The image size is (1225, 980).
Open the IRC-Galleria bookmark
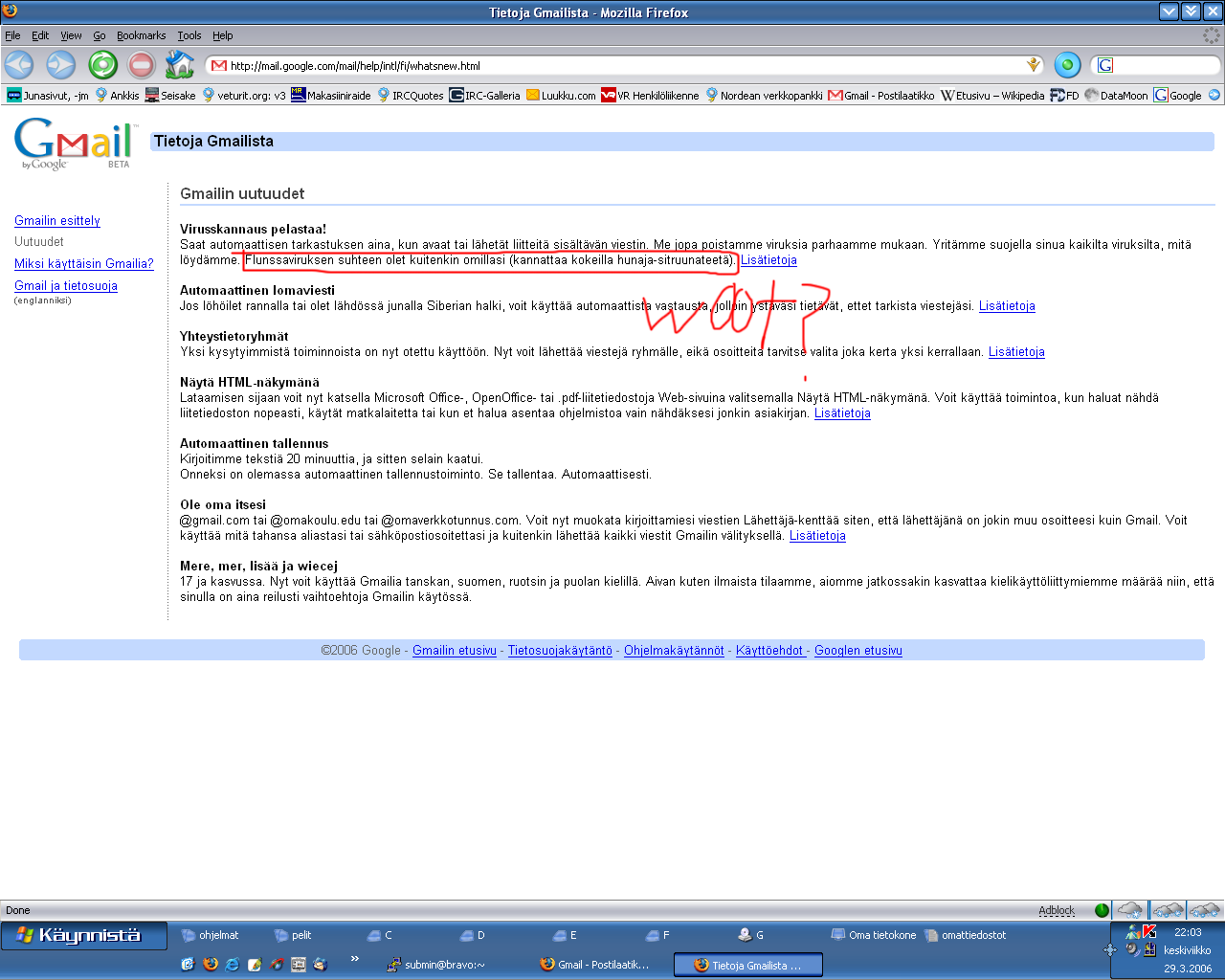[485, 95]
